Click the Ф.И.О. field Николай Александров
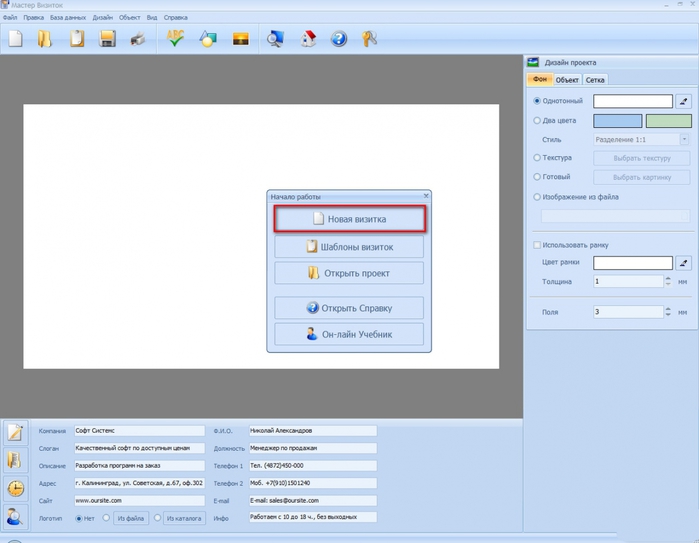 pos(312,431)
